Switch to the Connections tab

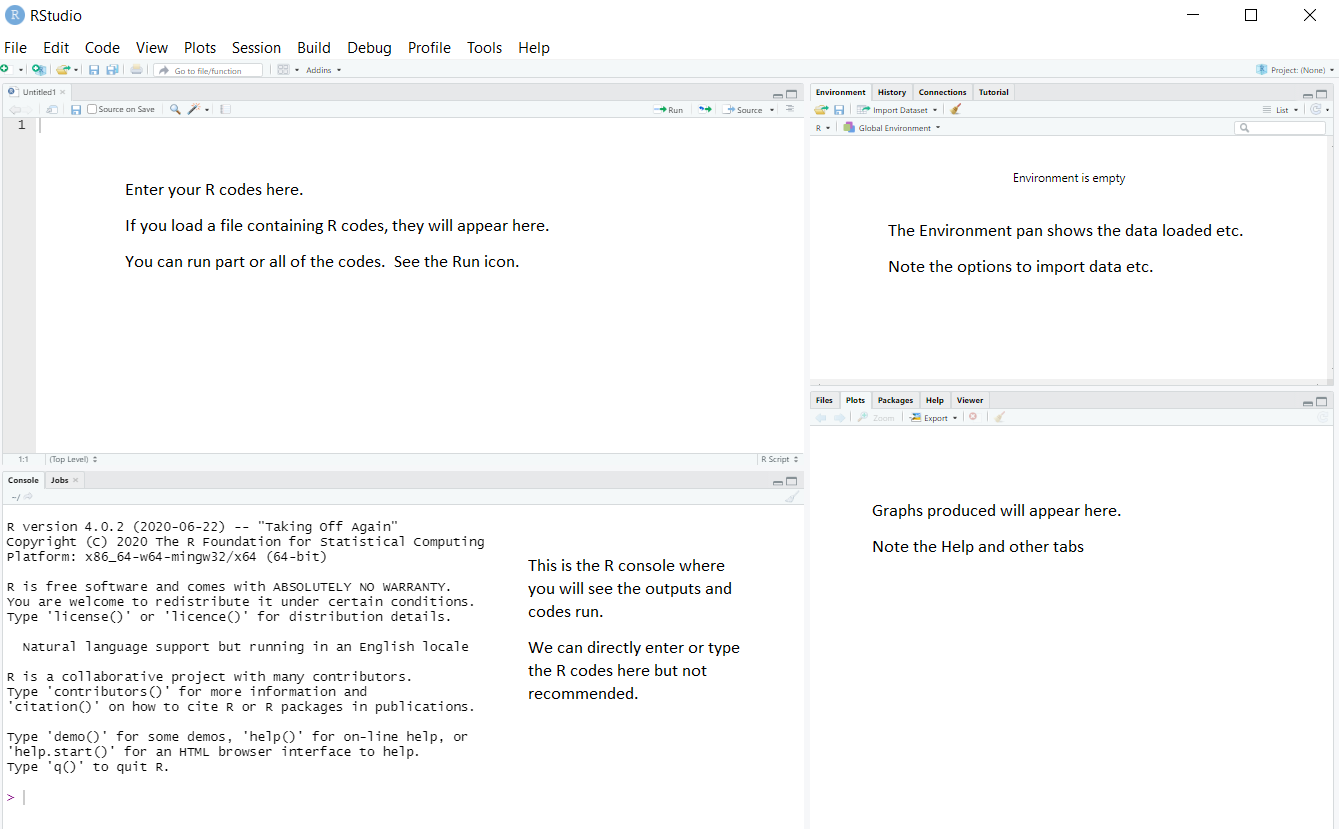click(943, 92)
